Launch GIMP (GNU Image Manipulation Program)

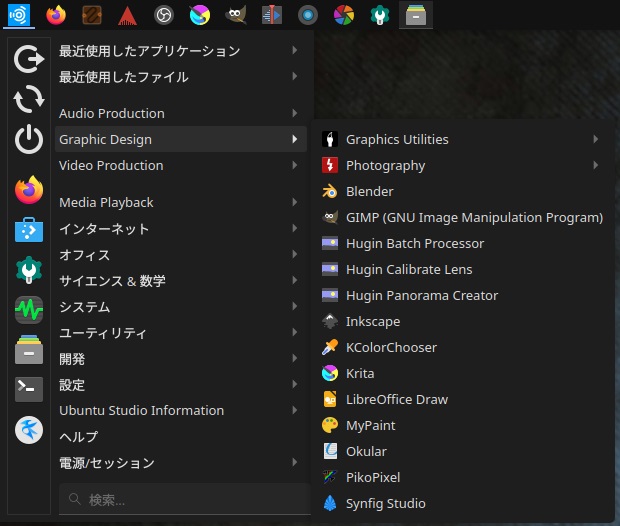(463, 218)
